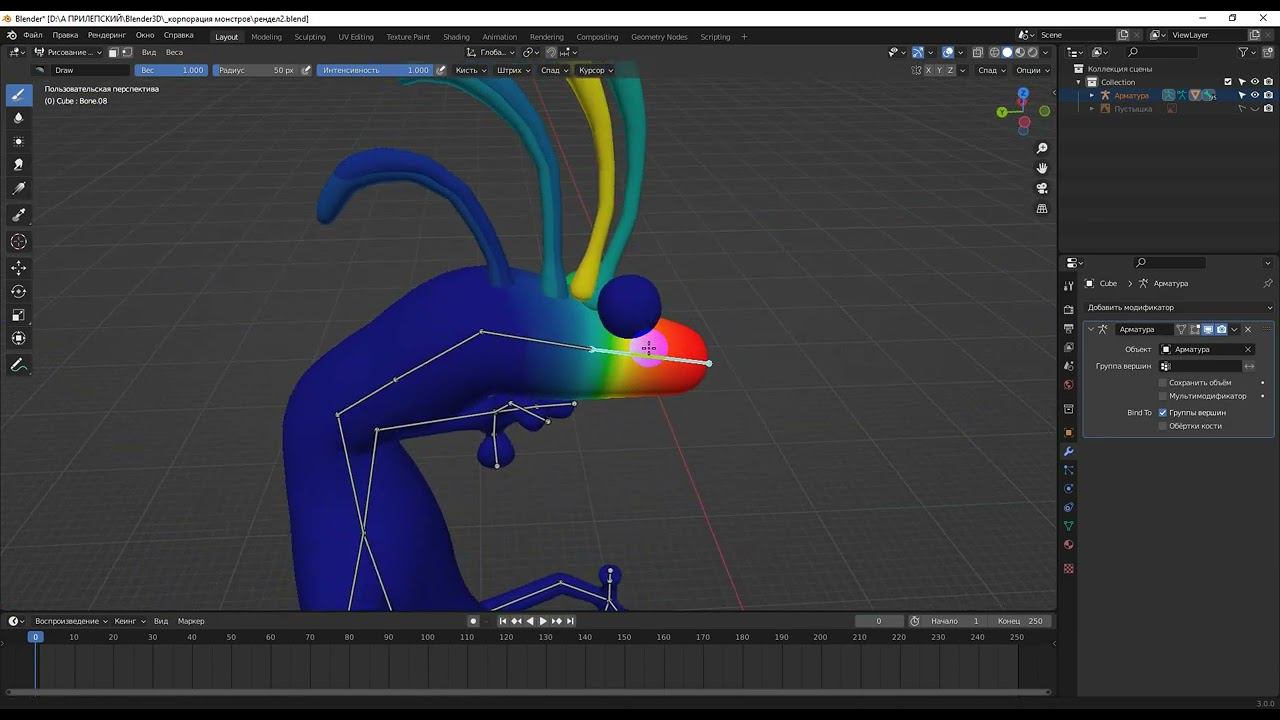This screenshot has width=1280, height=720.
Task: Clear the Объект Арматура field
Action: pos(1247,349)
